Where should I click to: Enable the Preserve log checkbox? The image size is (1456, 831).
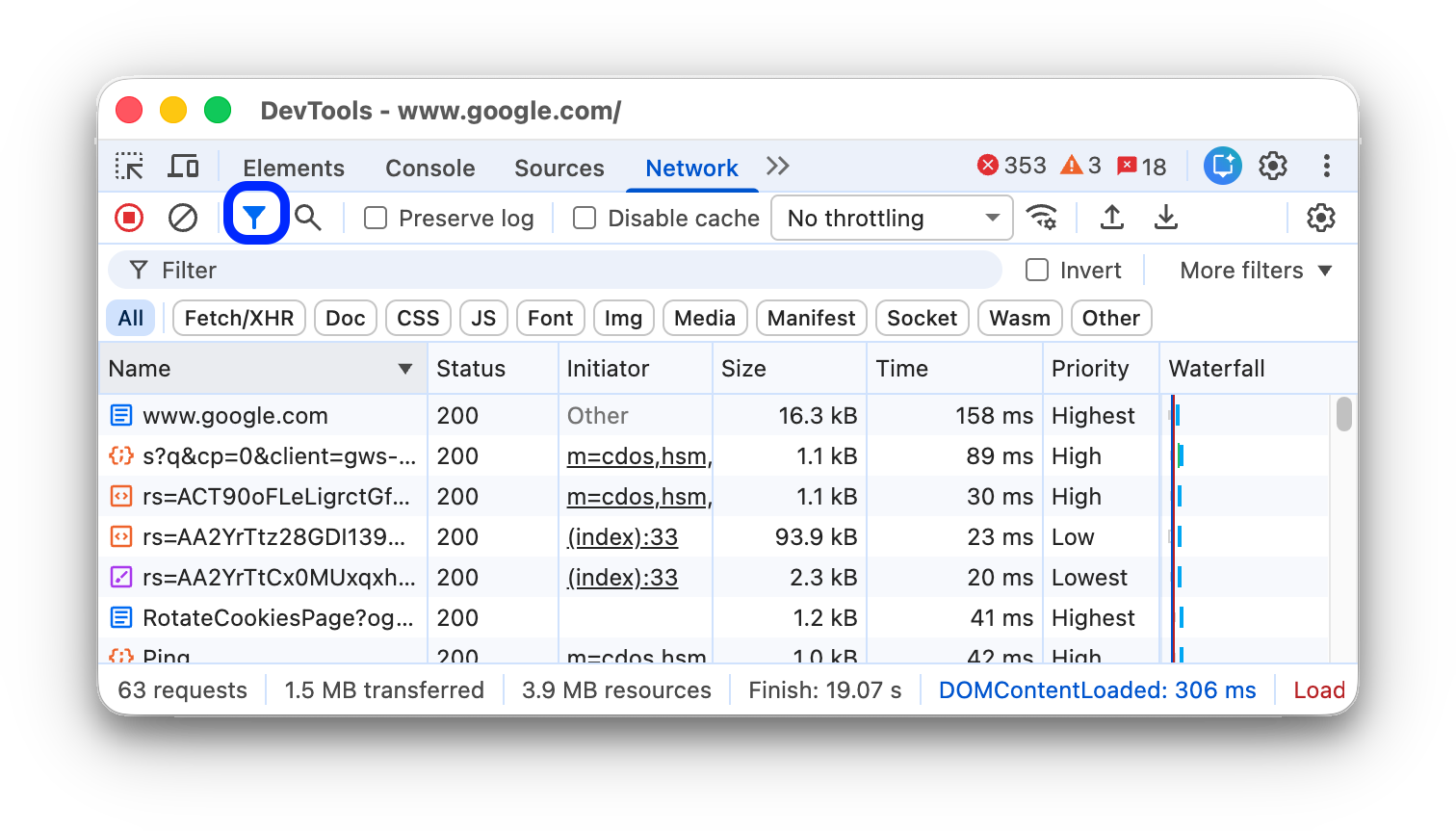(x=376, y=219)
